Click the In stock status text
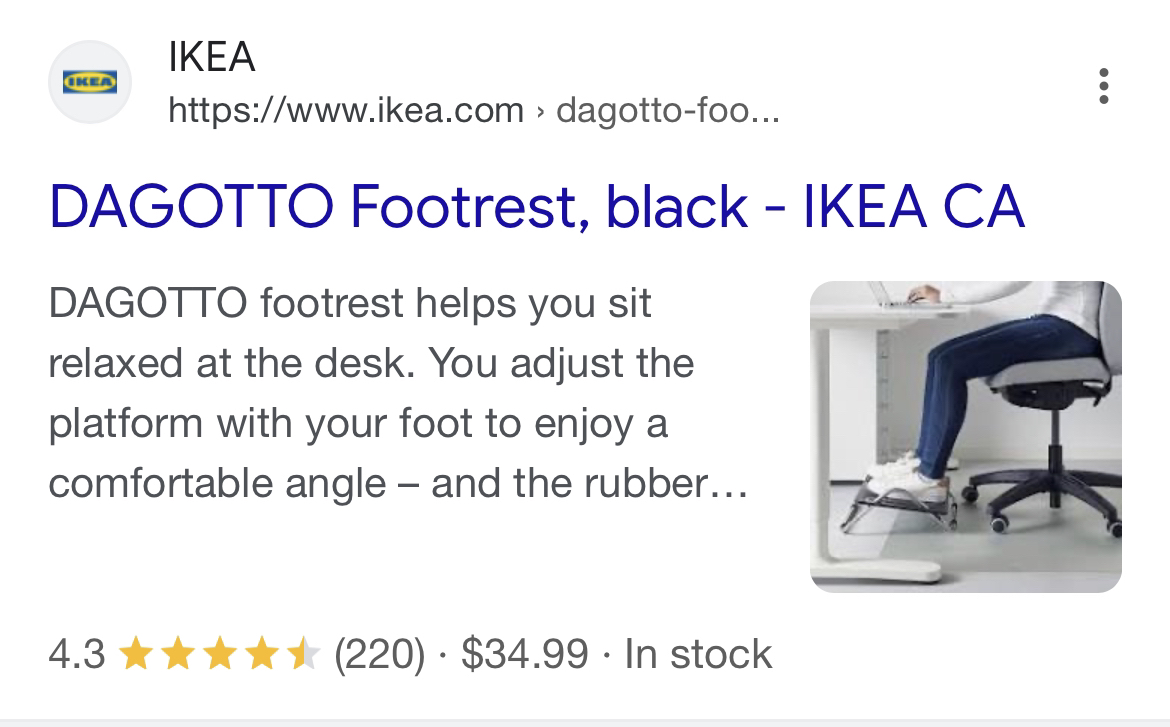The height and width of the screenshot is (727, 1170). click(x=698, y=654)
